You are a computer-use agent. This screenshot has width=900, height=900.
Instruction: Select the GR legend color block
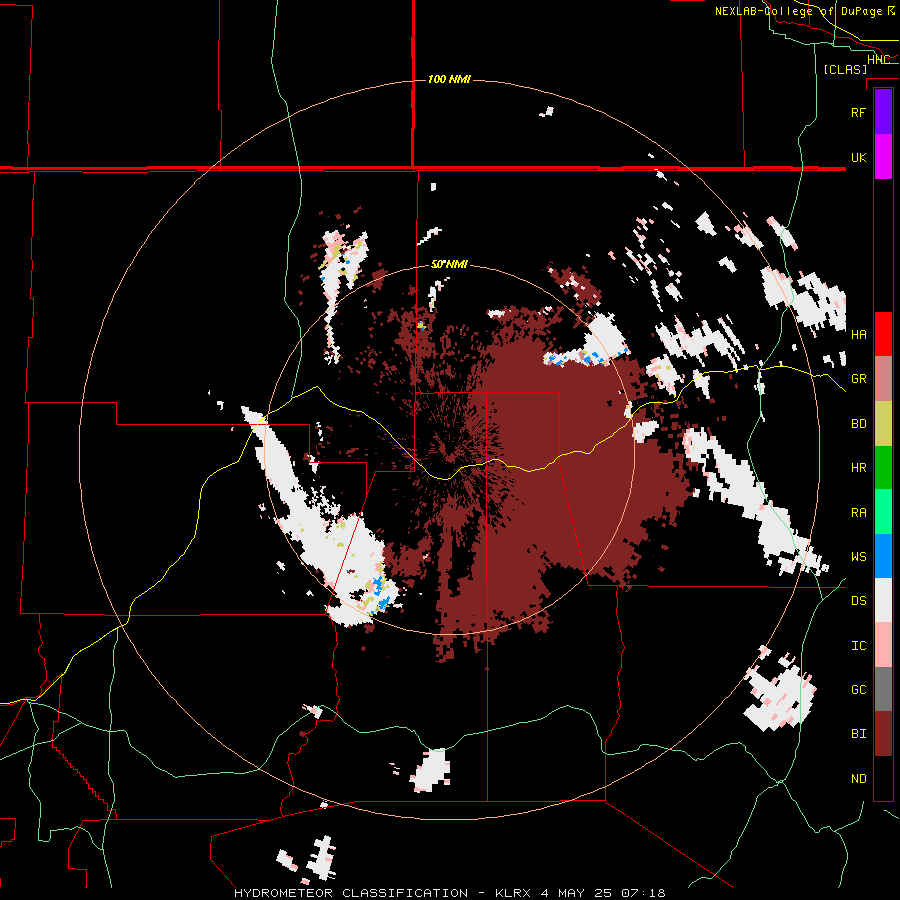pos(883,379)
